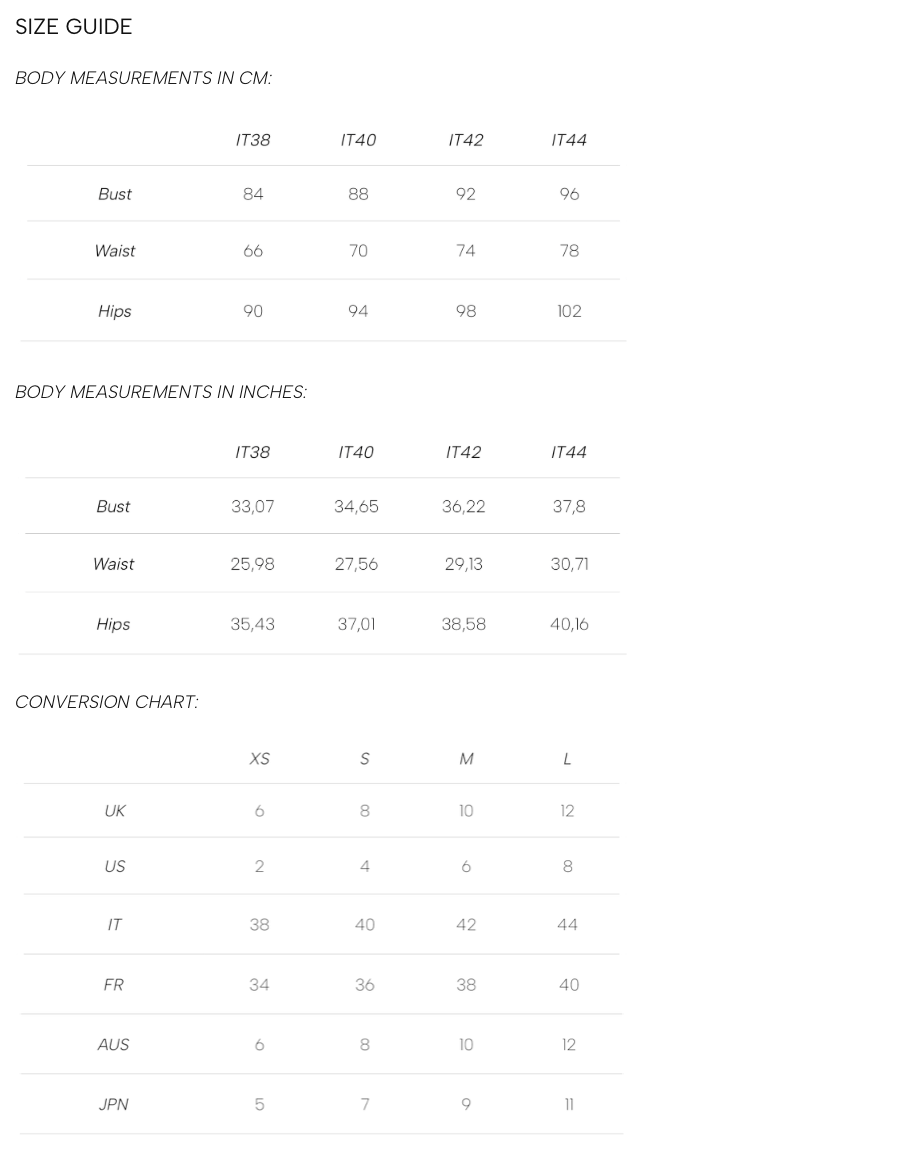
Task: Select the UK row label
Action: pyautogui.click(x=114, y=811)
